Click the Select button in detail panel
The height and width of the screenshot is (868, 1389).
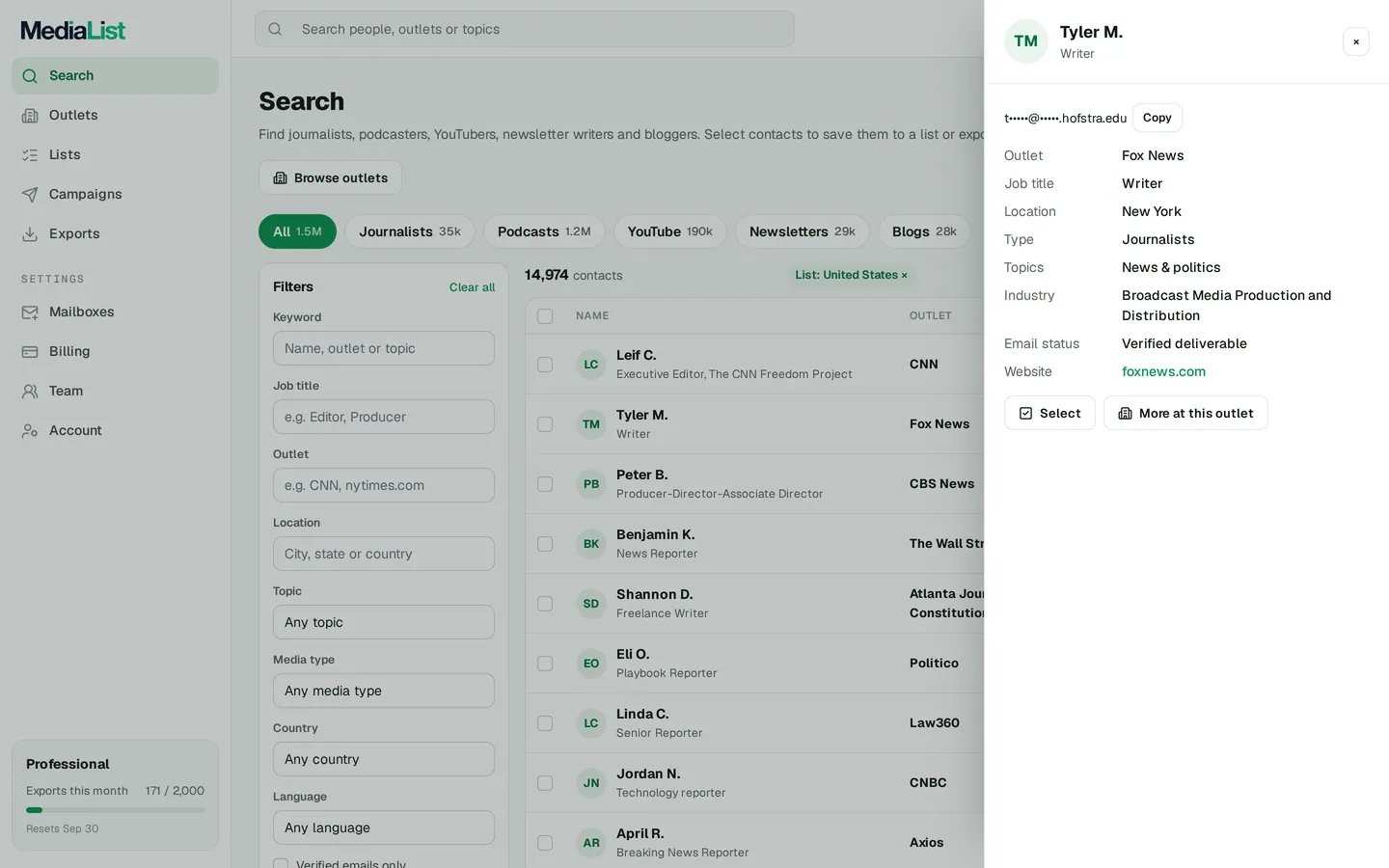pos(1049,413)
